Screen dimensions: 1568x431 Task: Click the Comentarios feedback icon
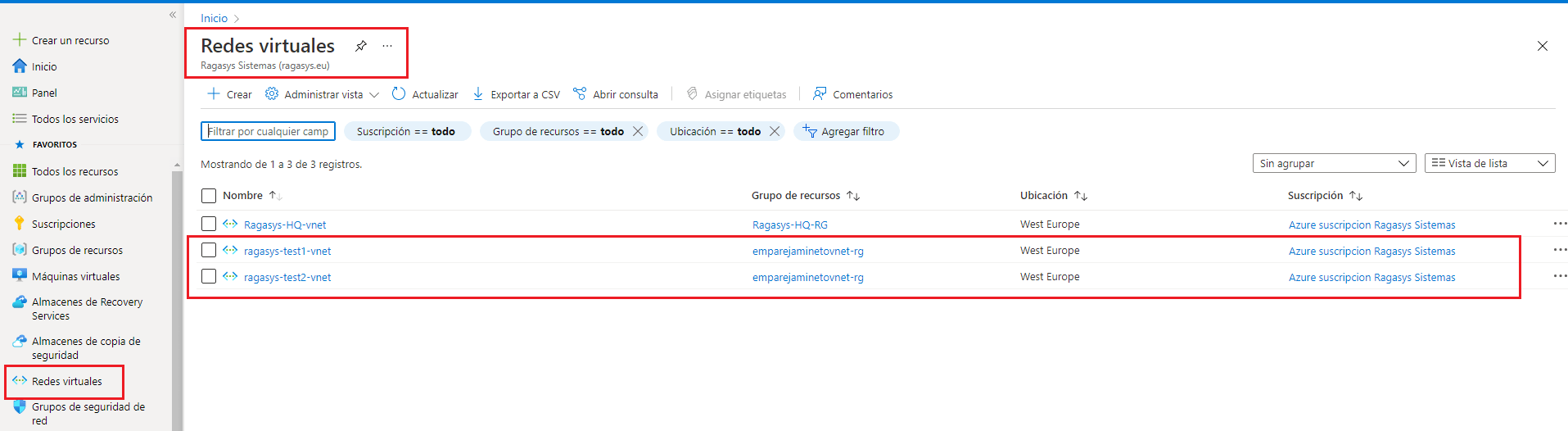820,94
